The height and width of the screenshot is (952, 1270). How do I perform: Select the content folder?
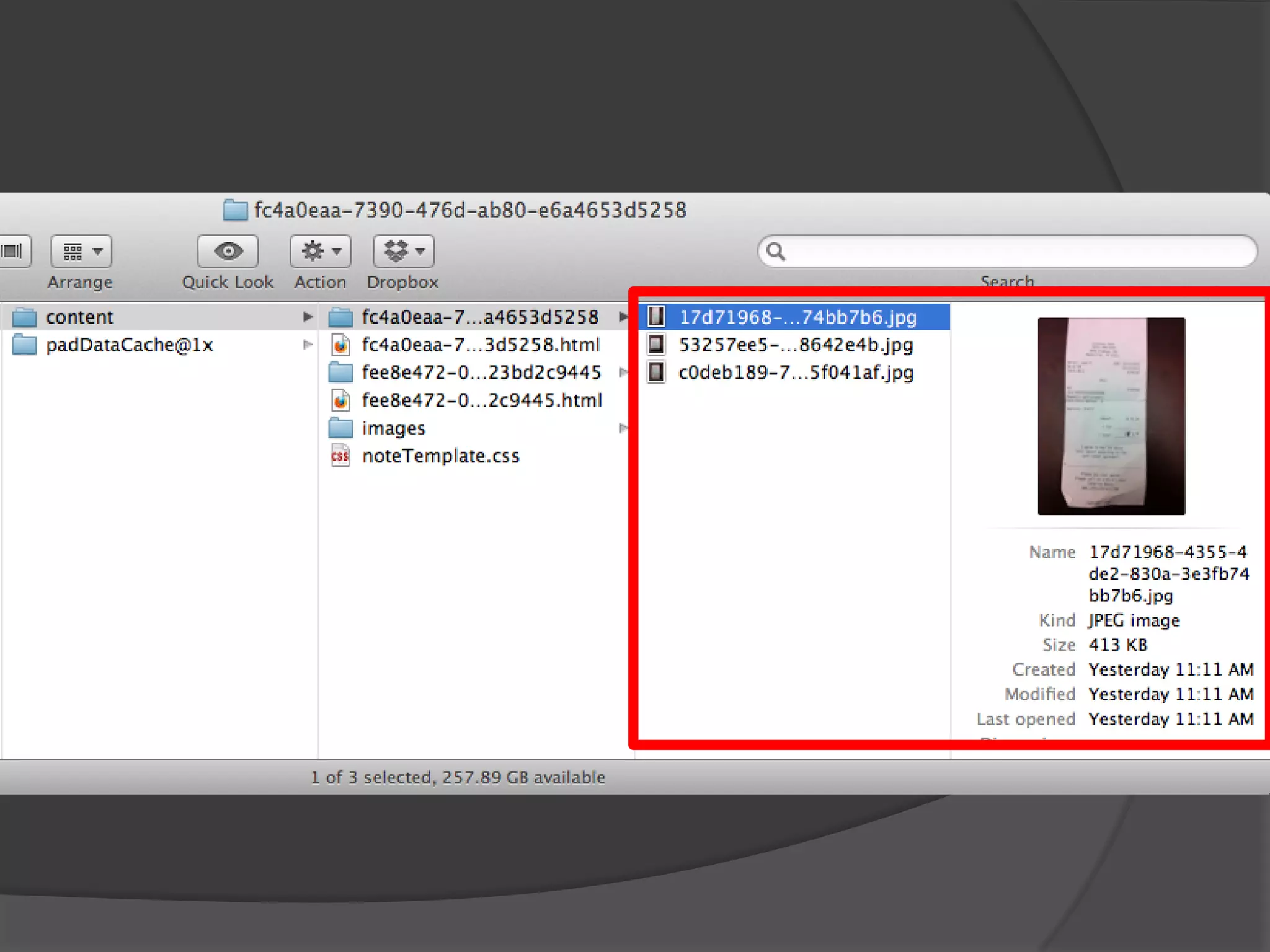click(x=80, y=317)
